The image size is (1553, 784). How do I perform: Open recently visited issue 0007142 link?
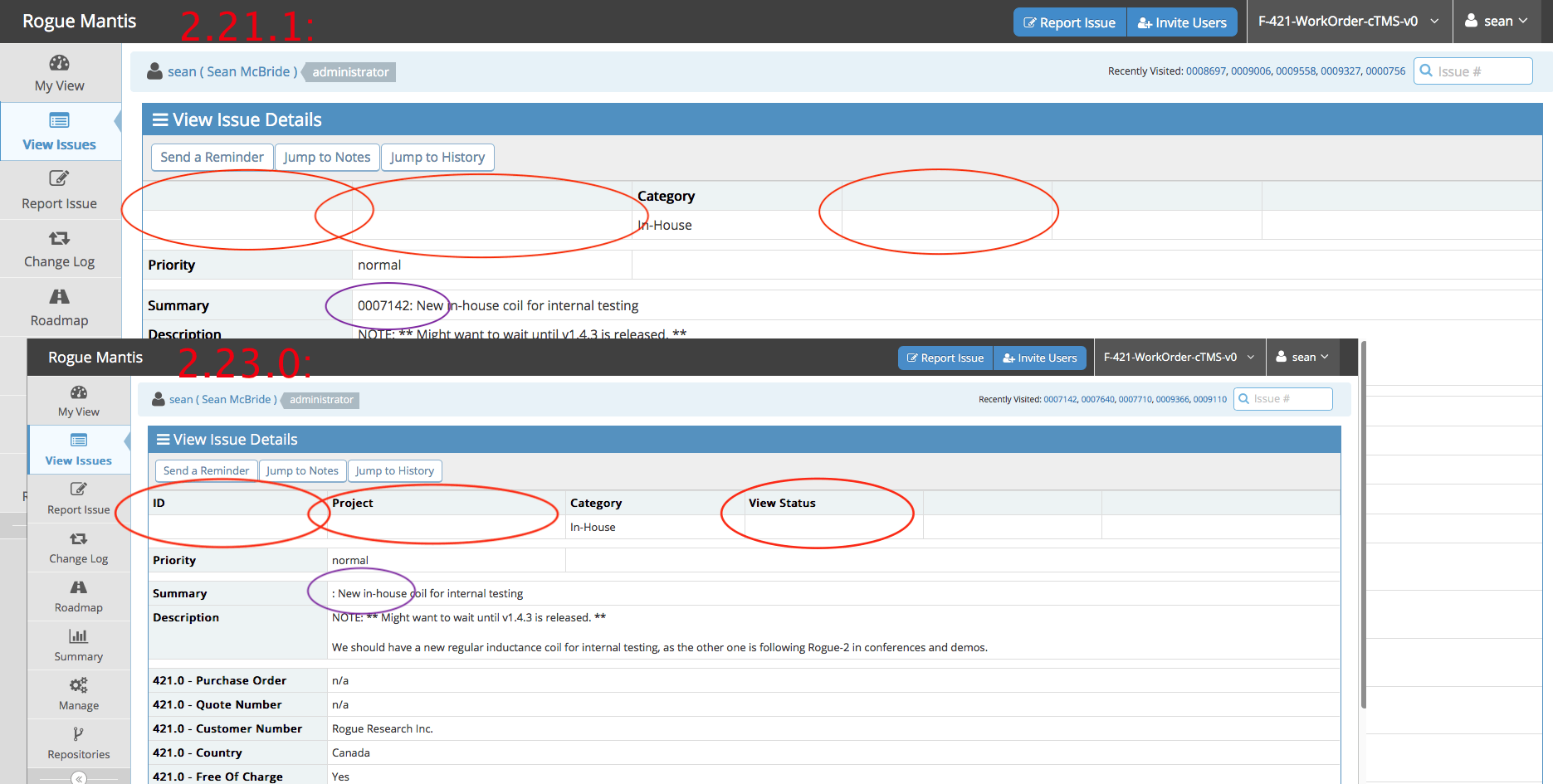pos(1059,400)
